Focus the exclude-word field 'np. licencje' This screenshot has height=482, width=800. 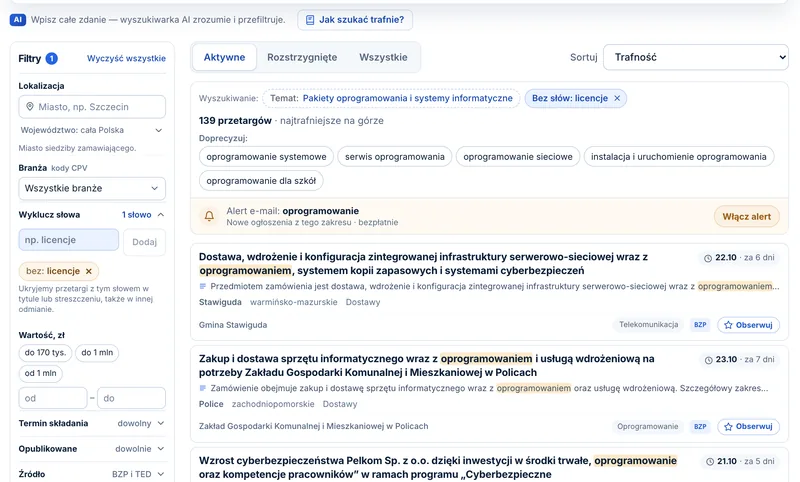tap(69, 240)
